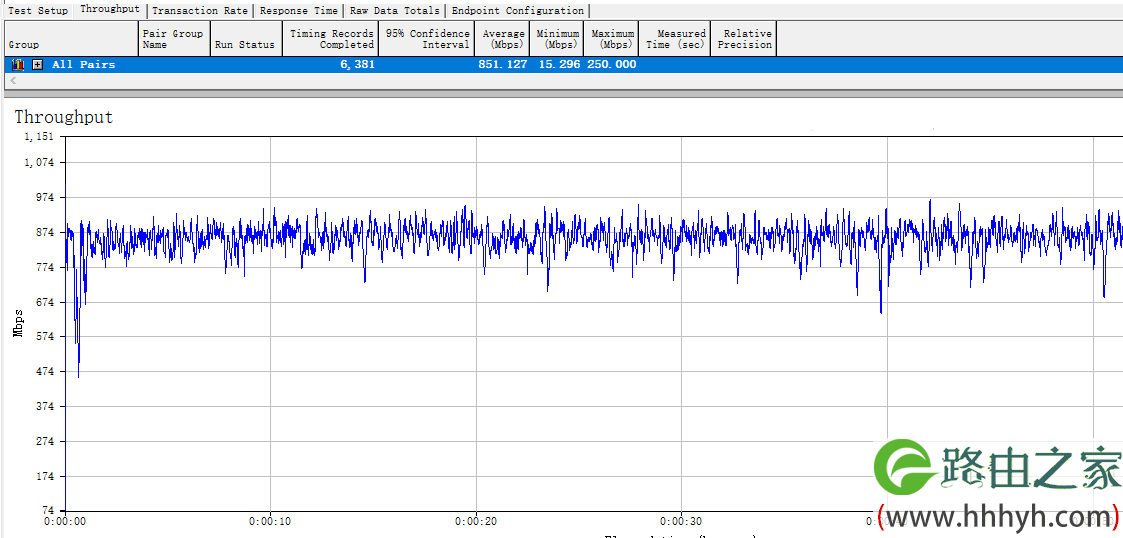Click the 95% Confidence Interval header
Viewport: 1123px width, 538px height.
point(426,39)
